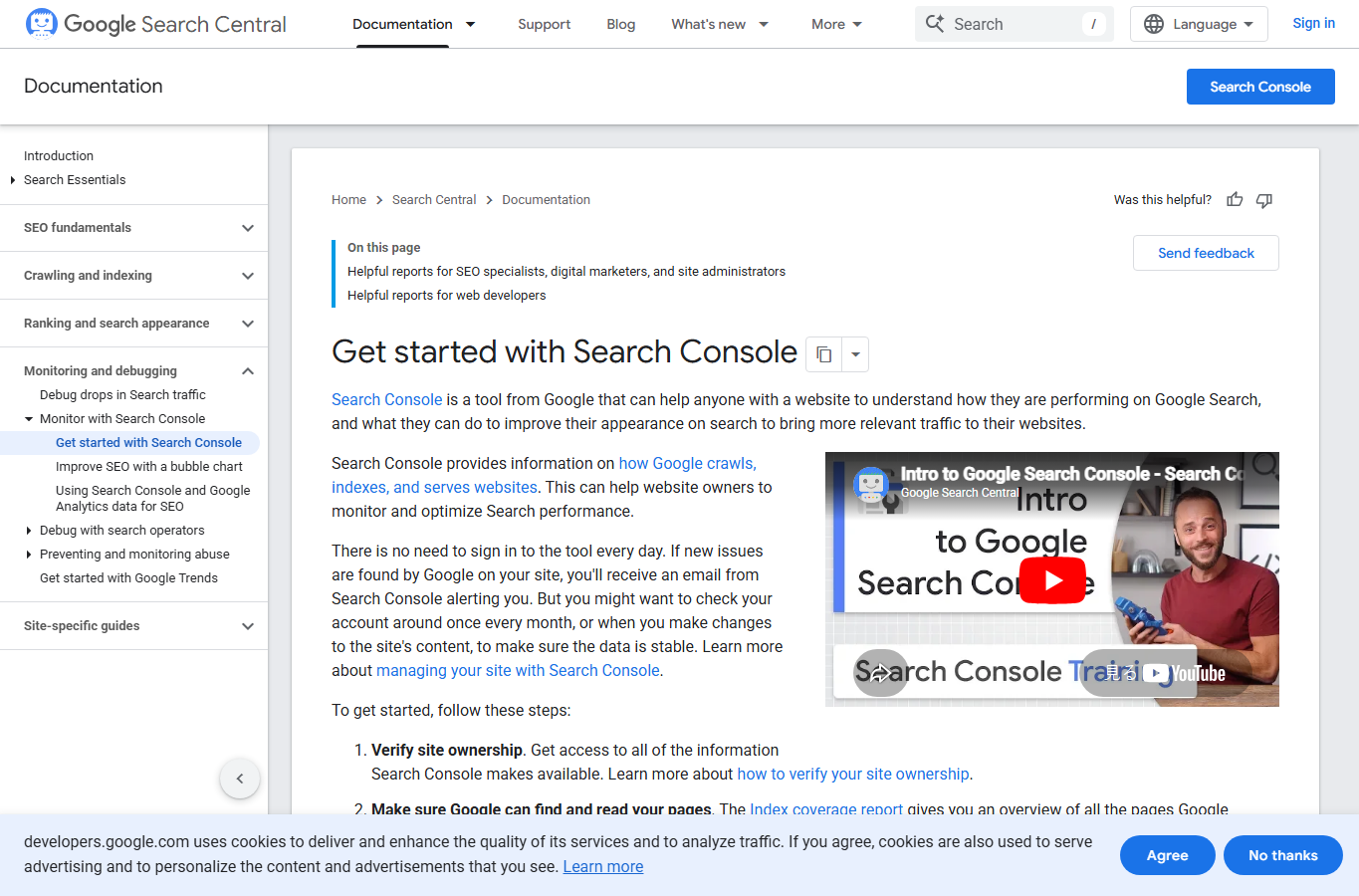Open Using Search Console and Google Analytics
The height and width of the screenshot is (896, 1359).
153,499
